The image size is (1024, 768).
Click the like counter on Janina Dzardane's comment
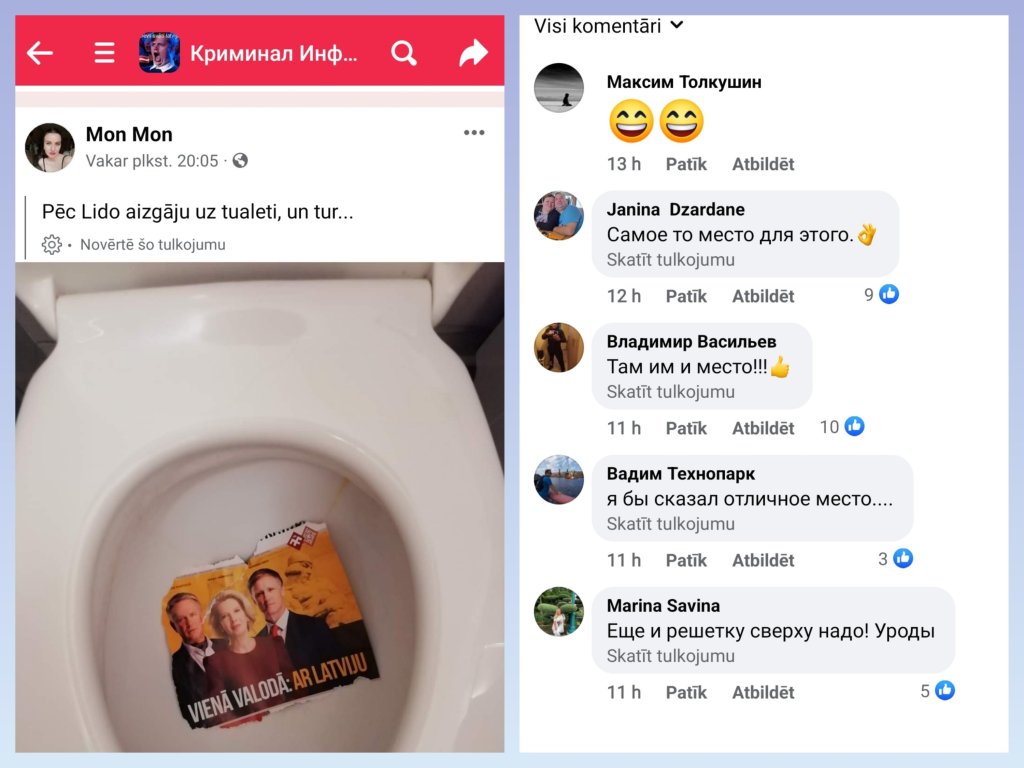click(881, 295)
